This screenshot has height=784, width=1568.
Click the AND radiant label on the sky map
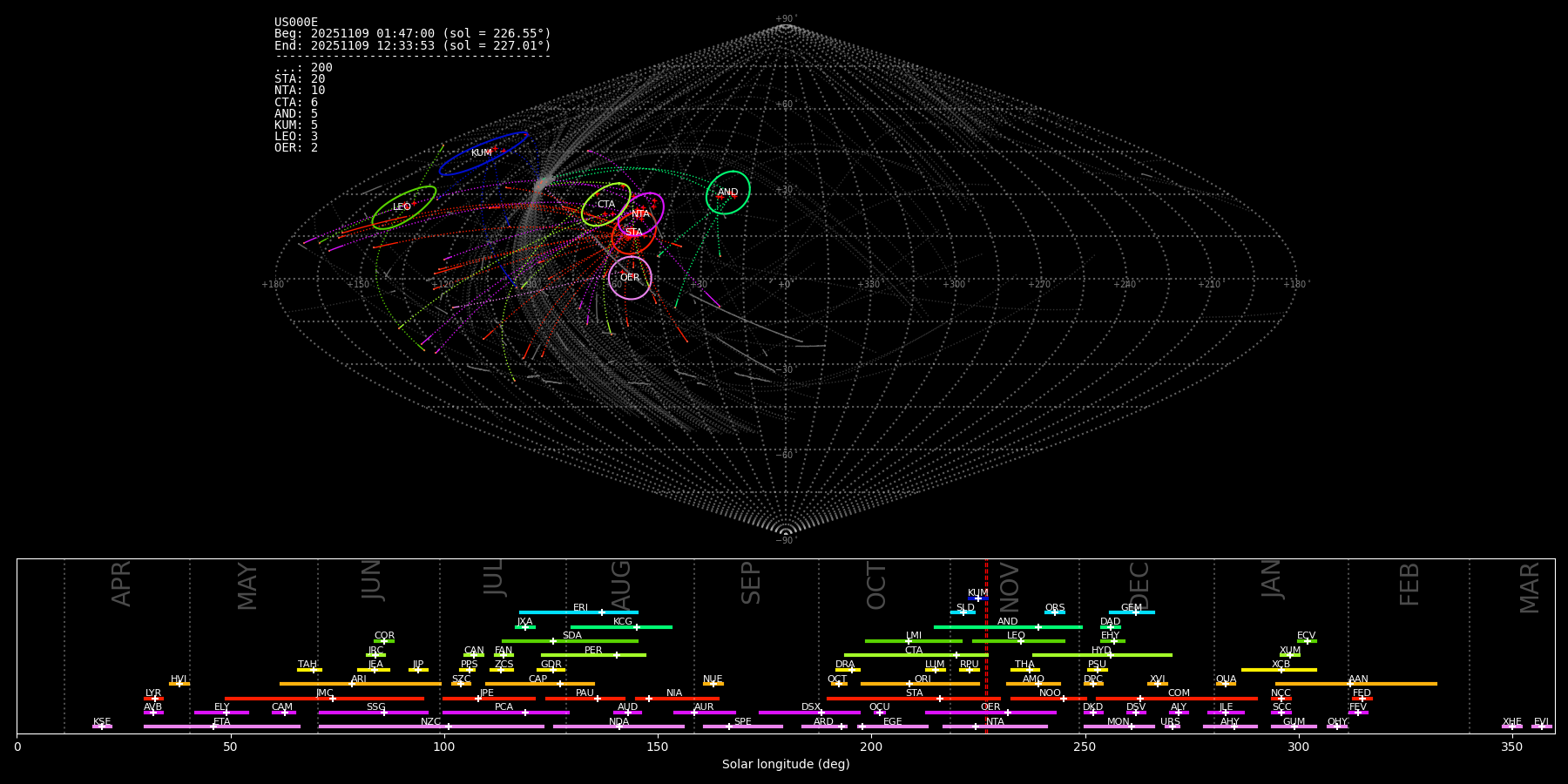pyautogui.click(x=728, y=193)
